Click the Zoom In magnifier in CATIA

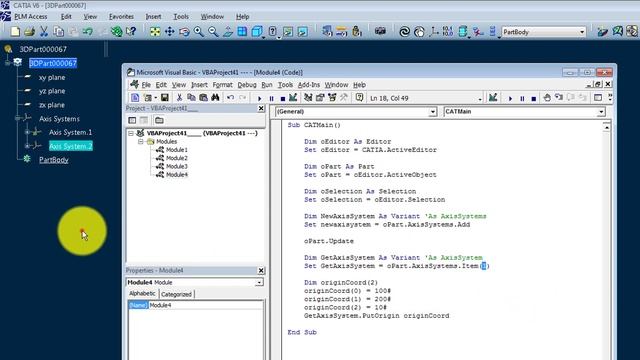pos(199,31)
